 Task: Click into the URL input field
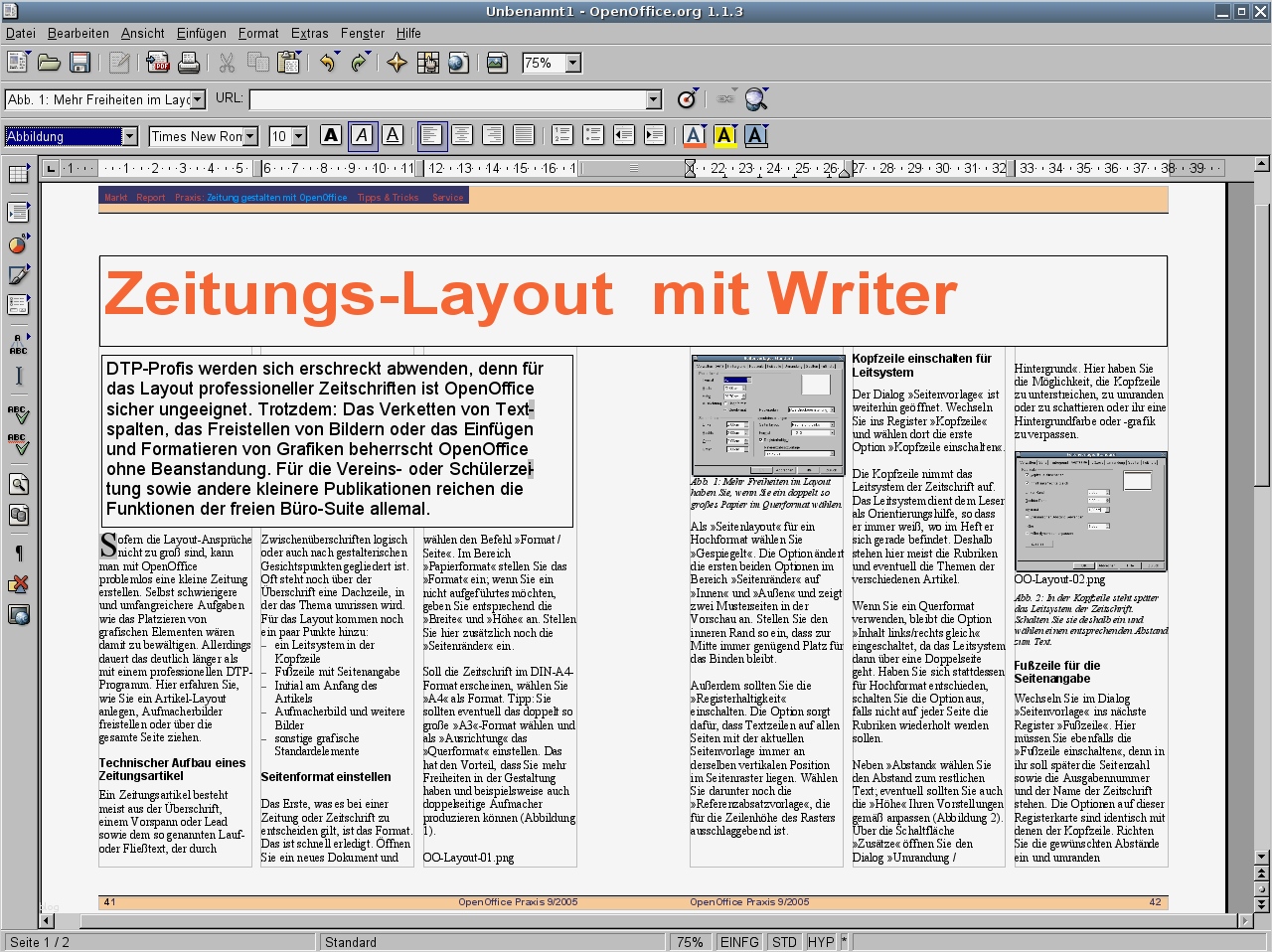(447, 99)
